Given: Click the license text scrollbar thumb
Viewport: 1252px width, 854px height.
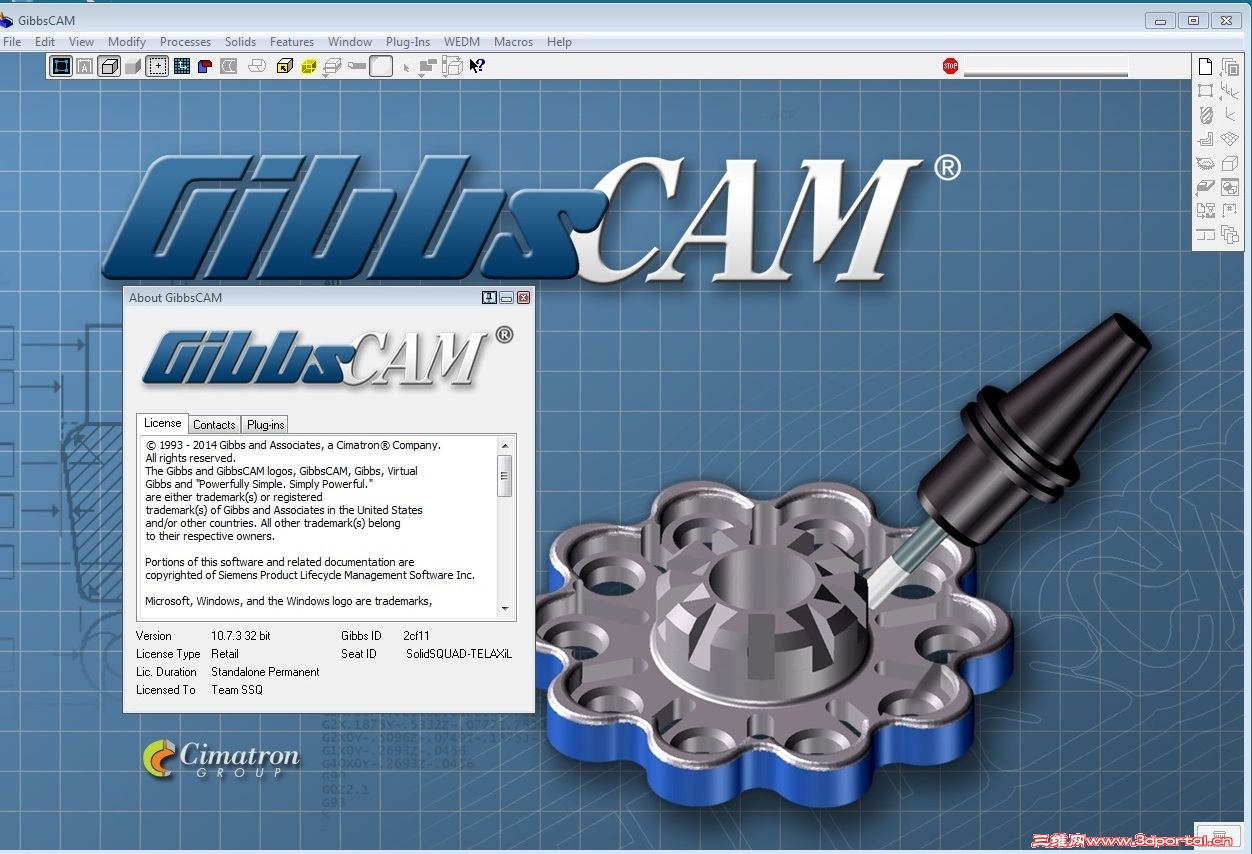Looking at the screenshot, I should tap(505, 476).
